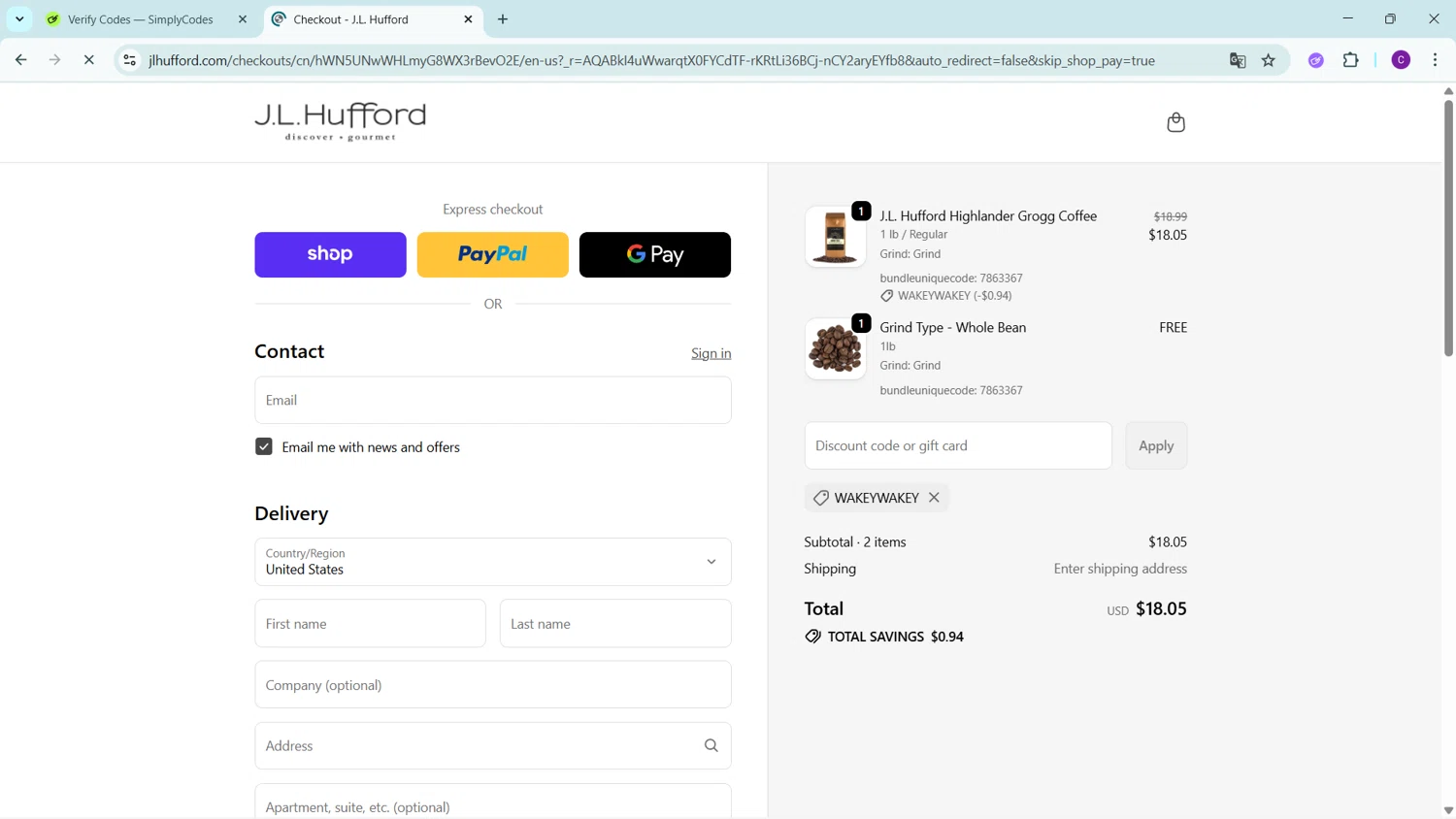Click the Apartment, suite field
The height and width of the screenshot is (819, 1456).
[493, 803]
